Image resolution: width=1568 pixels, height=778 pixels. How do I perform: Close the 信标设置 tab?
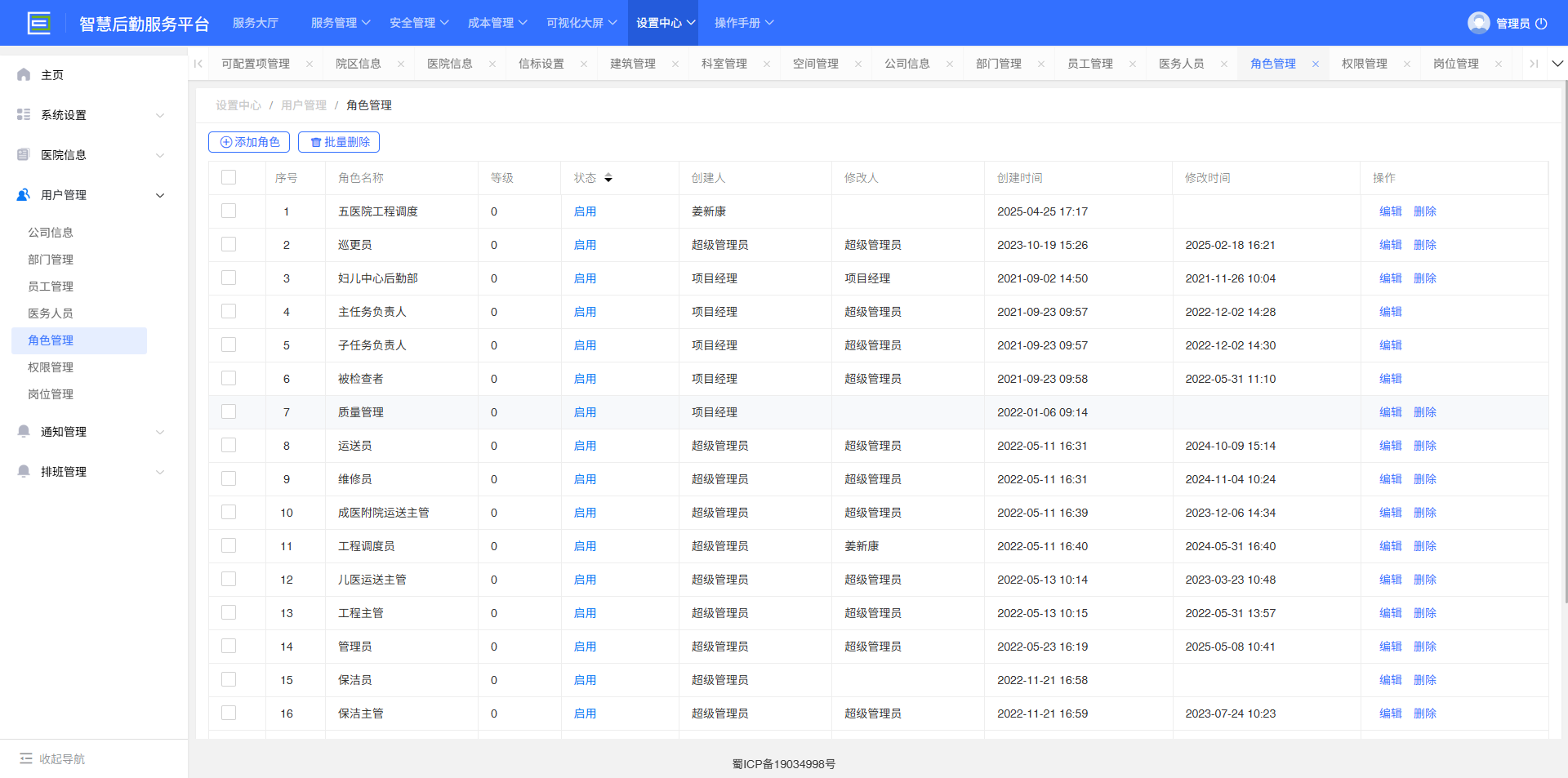584,64
